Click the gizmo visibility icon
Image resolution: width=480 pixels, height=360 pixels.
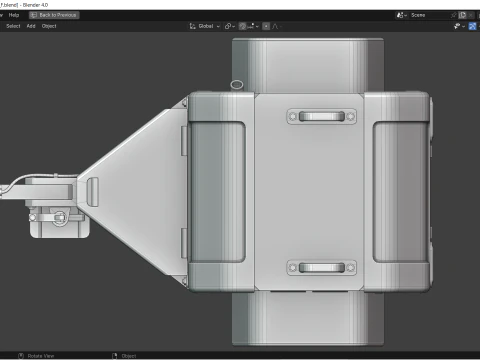coord(457,26)
